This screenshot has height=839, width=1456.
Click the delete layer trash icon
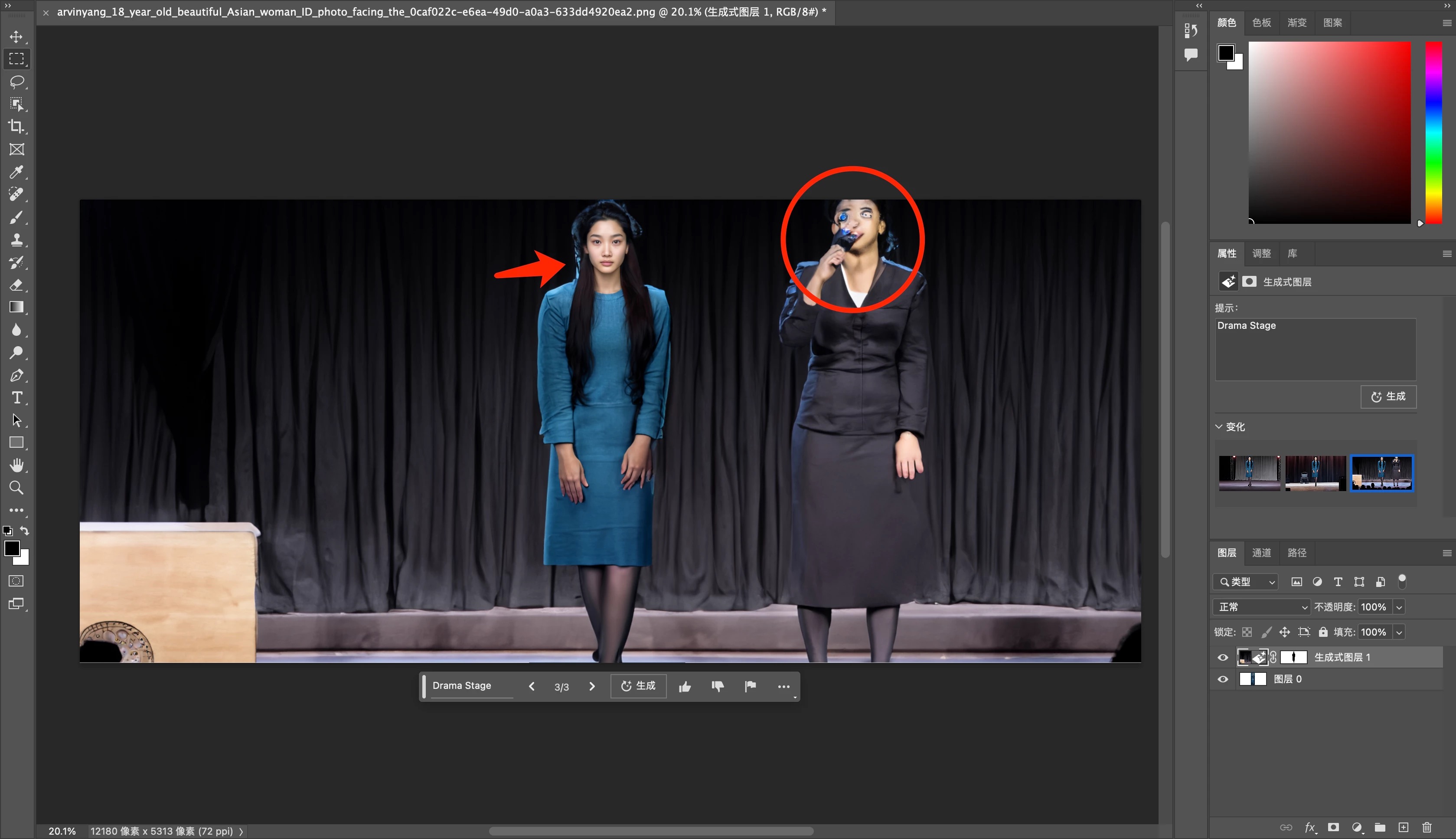(x=1427, y=827)
